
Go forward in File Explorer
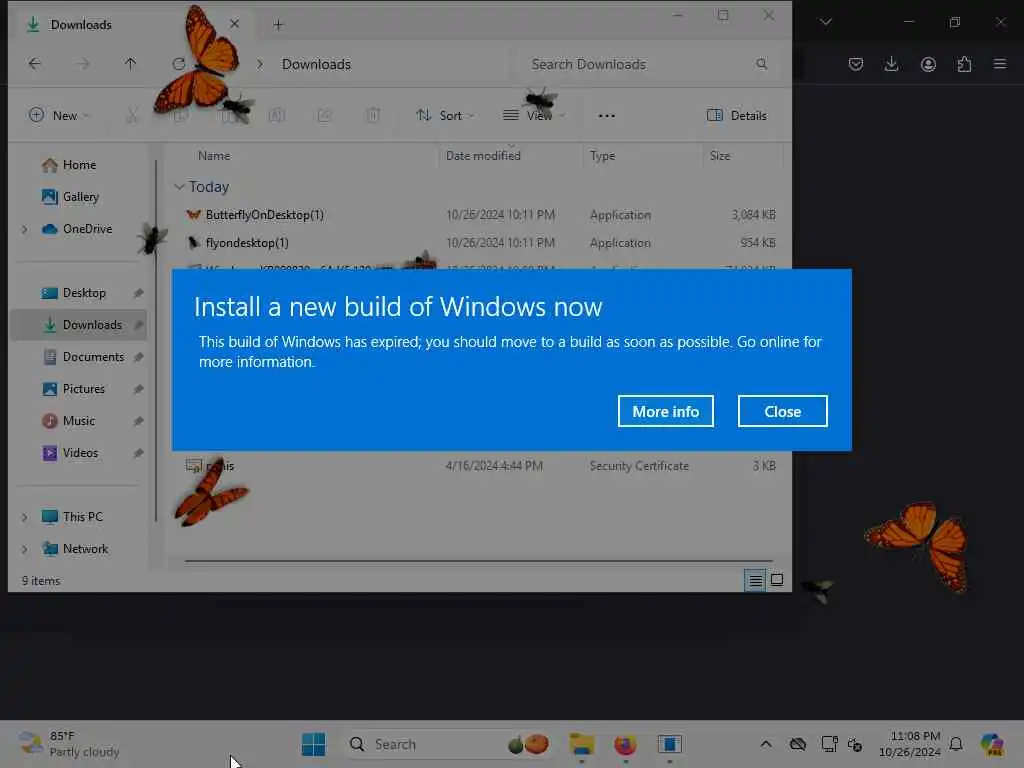pos(83,64)
